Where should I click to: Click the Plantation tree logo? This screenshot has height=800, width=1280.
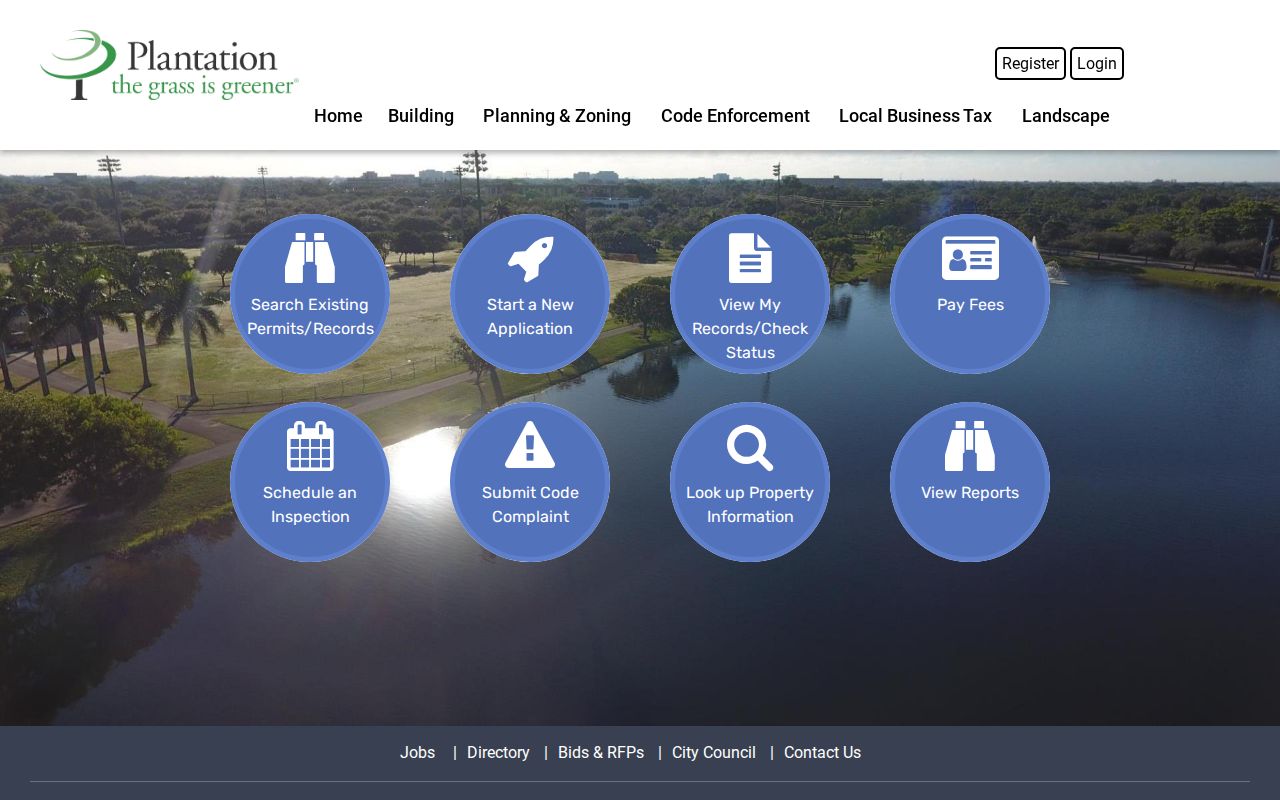[x=170, y=65]
